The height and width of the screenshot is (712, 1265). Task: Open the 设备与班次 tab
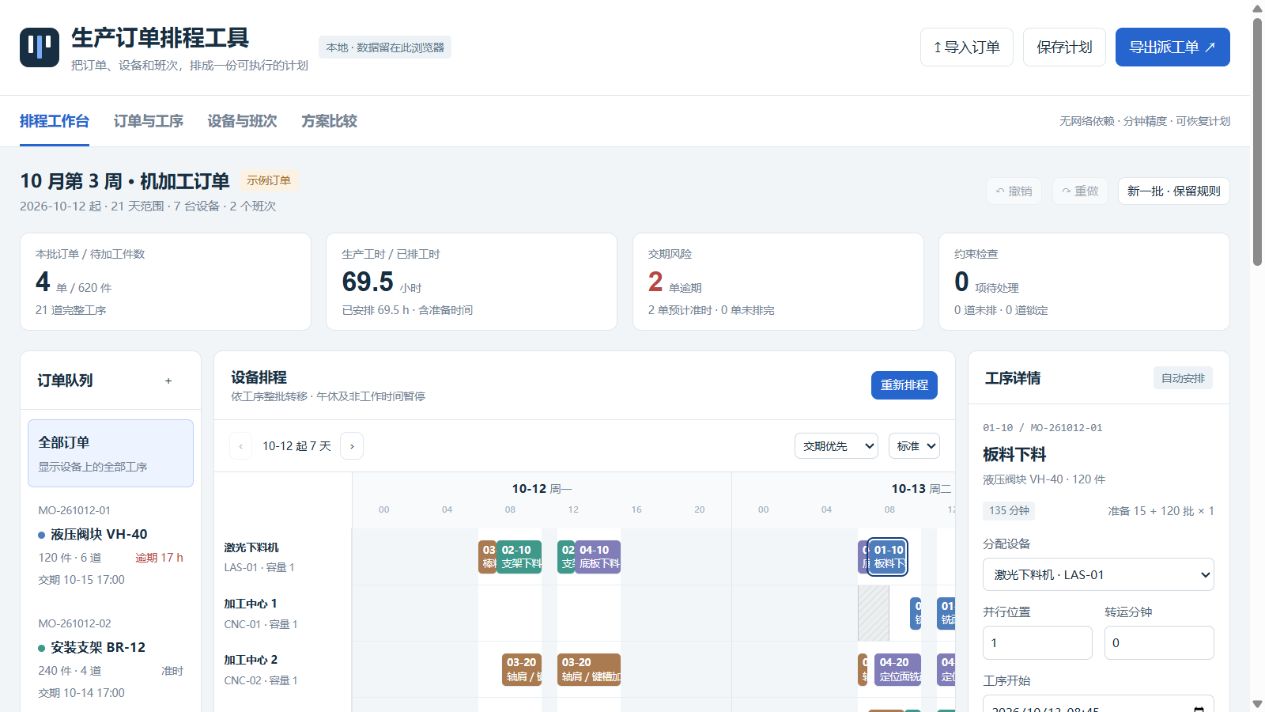[242, 121]
